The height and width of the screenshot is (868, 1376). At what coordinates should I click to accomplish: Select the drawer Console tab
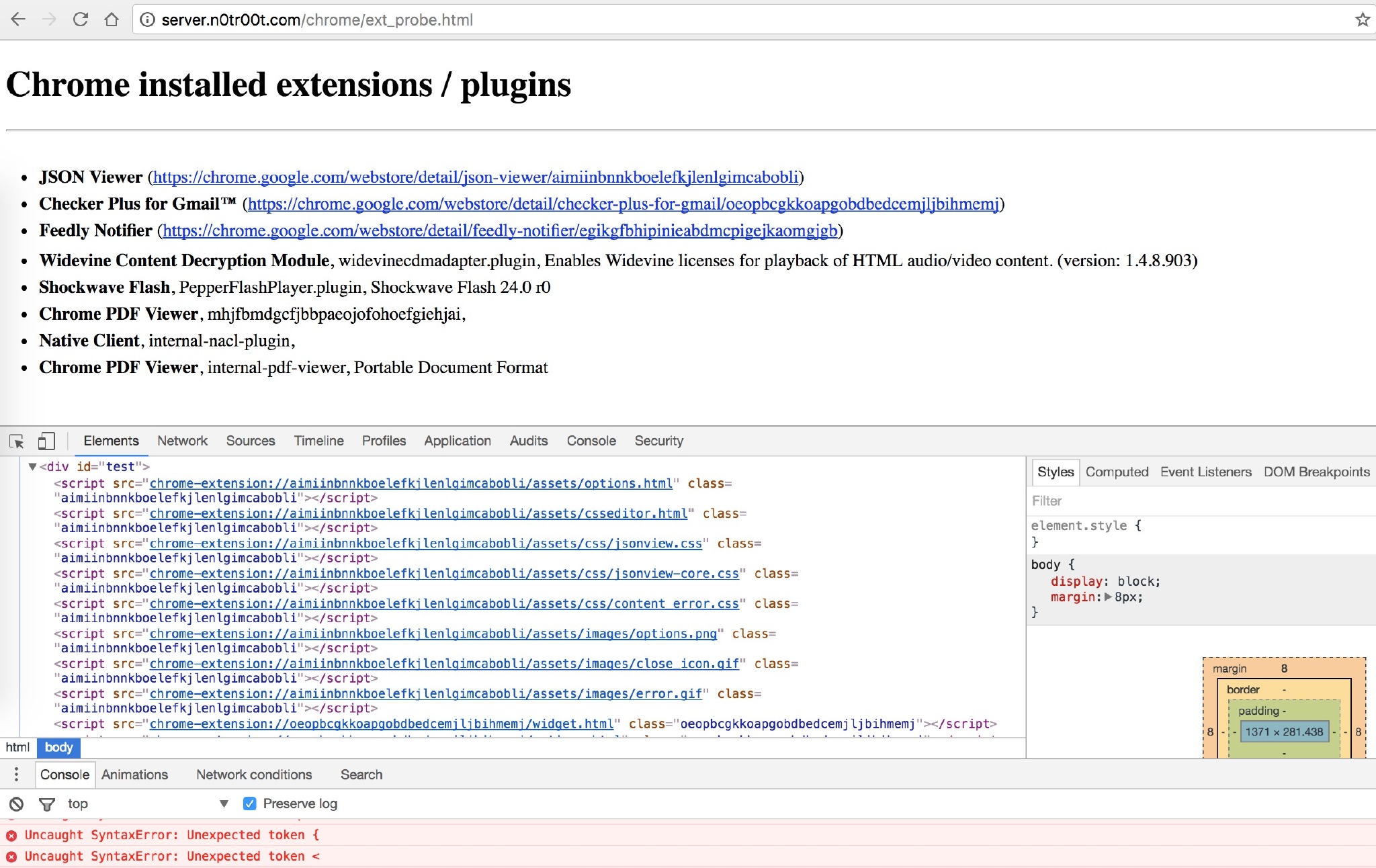[x=64, y=775]
